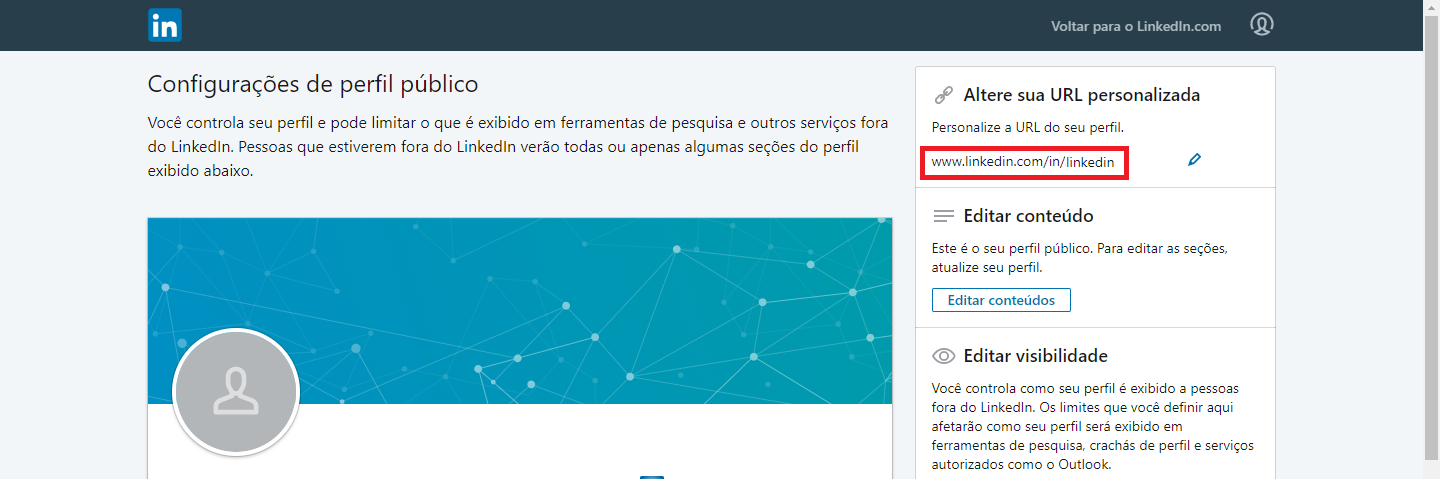Select the www.linkedin.com/in/linkedin URL text
The width and height of the screenshot is (1440, 479).
coord(1023,161)
